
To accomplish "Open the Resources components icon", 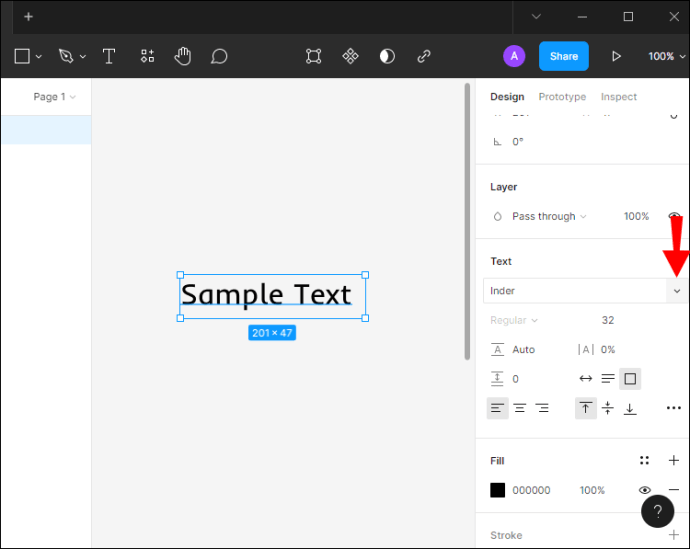I will click(x=147, y=56).
